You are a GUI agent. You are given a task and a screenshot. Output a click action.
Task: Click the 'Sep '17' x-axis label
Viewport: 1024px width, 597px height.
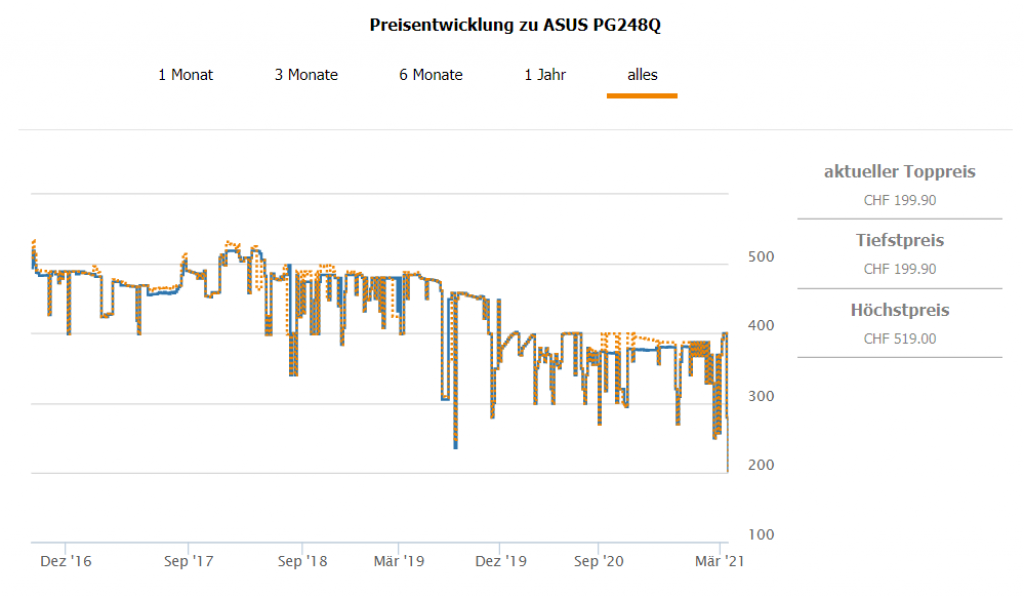(190, 562)
